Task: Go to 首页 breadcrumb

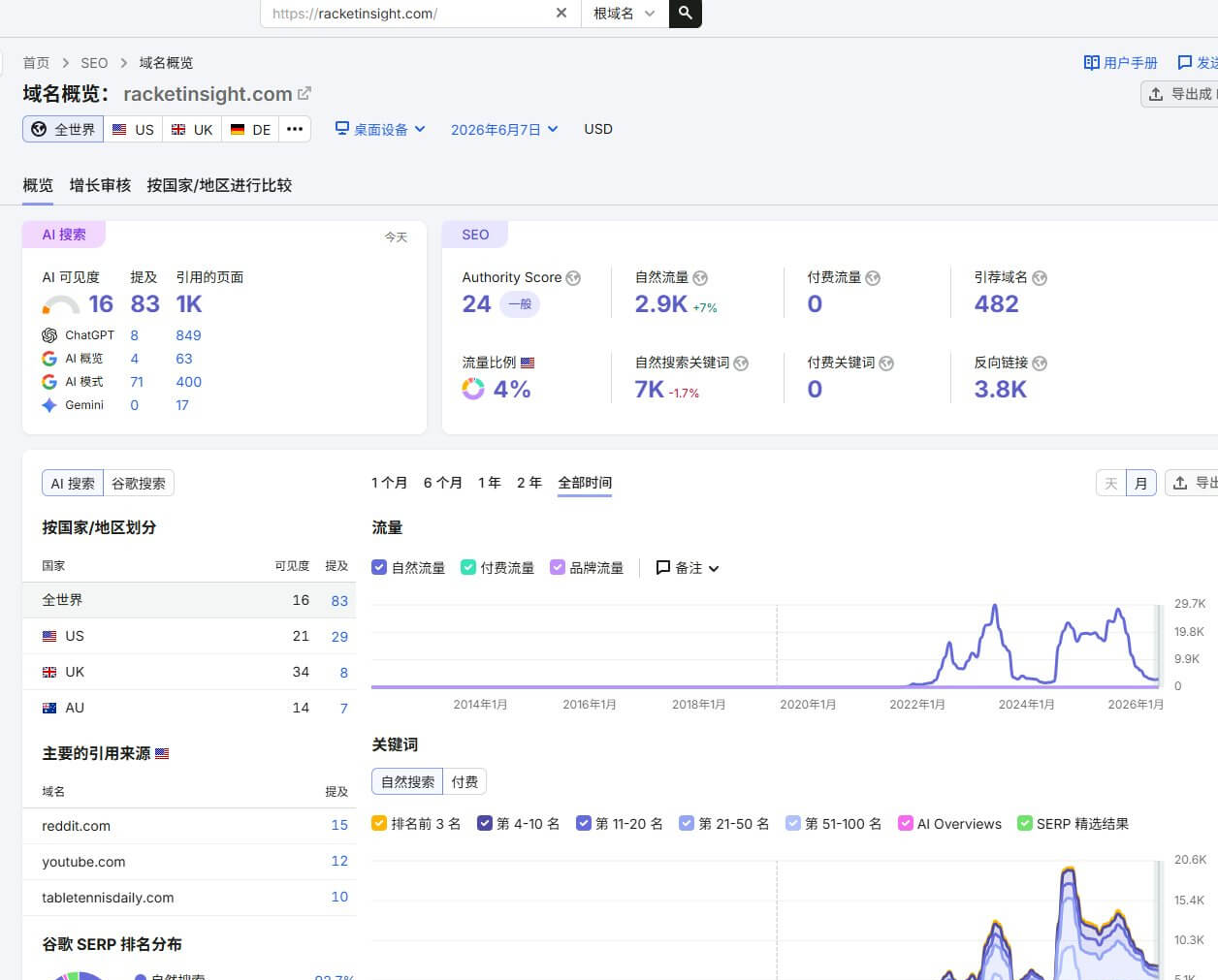Action: 36,63
